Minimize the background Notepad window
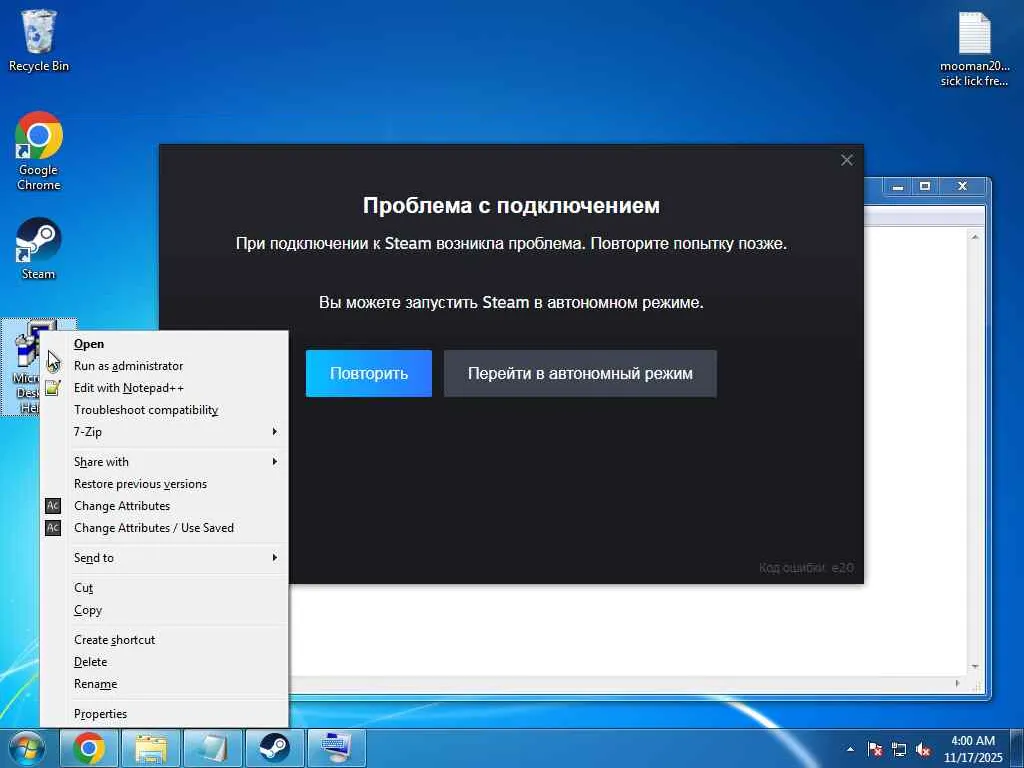 point(898,187)
